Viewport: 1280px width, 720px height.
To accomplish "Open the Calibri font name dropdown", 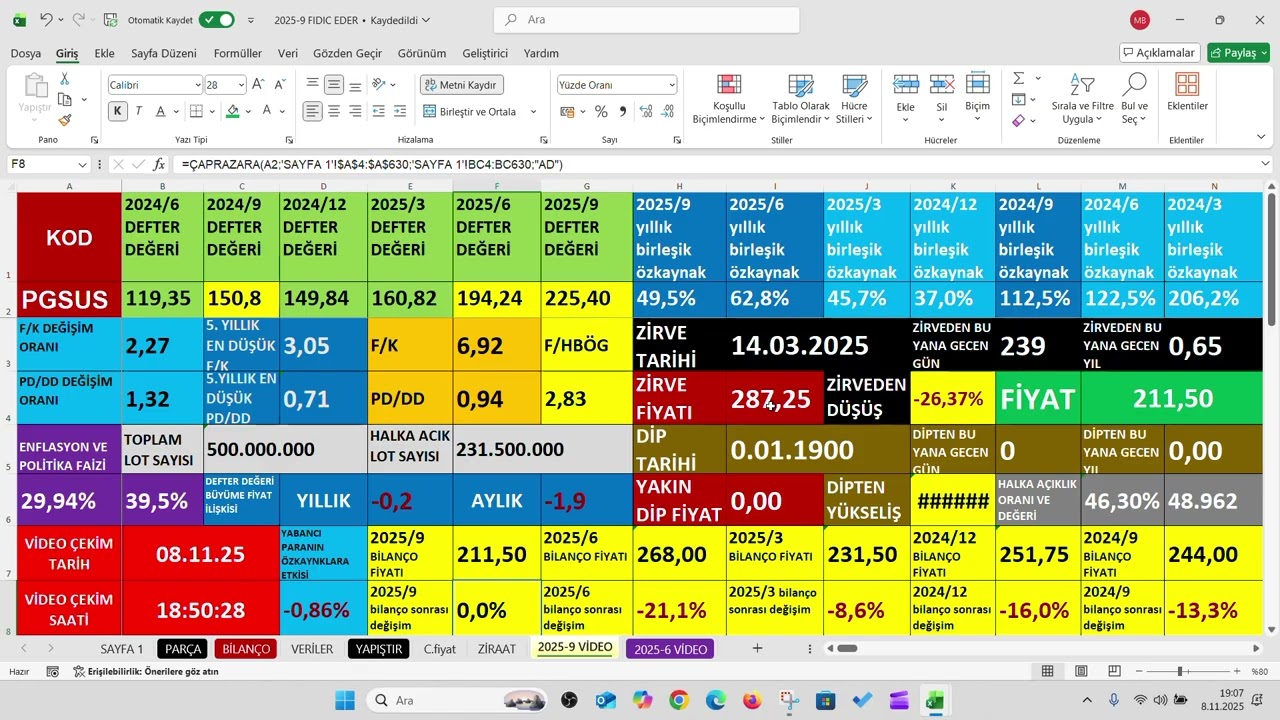I will [x=196, y=85].
